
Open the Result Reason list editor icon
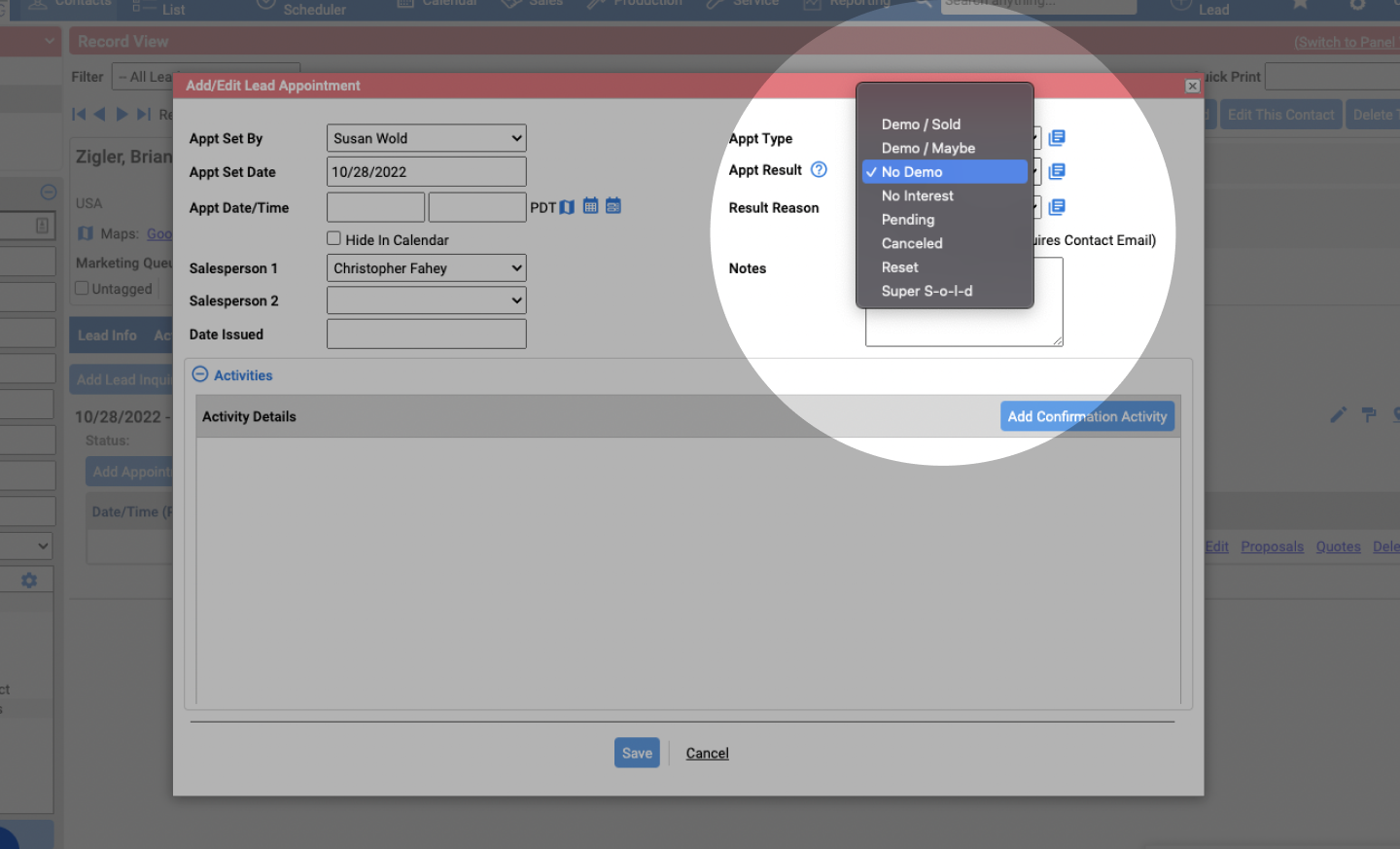click(x=1057, y=206)
